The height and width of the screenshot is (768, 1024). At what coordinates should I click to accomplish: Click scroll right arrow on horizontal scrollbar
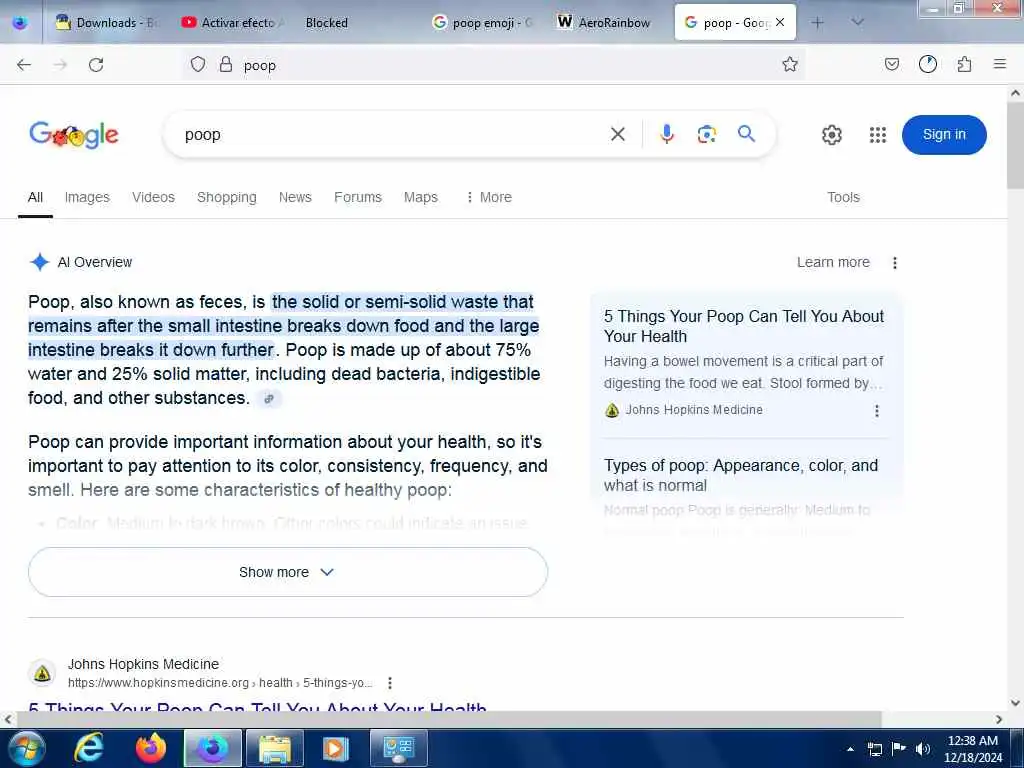coord(999,720)
